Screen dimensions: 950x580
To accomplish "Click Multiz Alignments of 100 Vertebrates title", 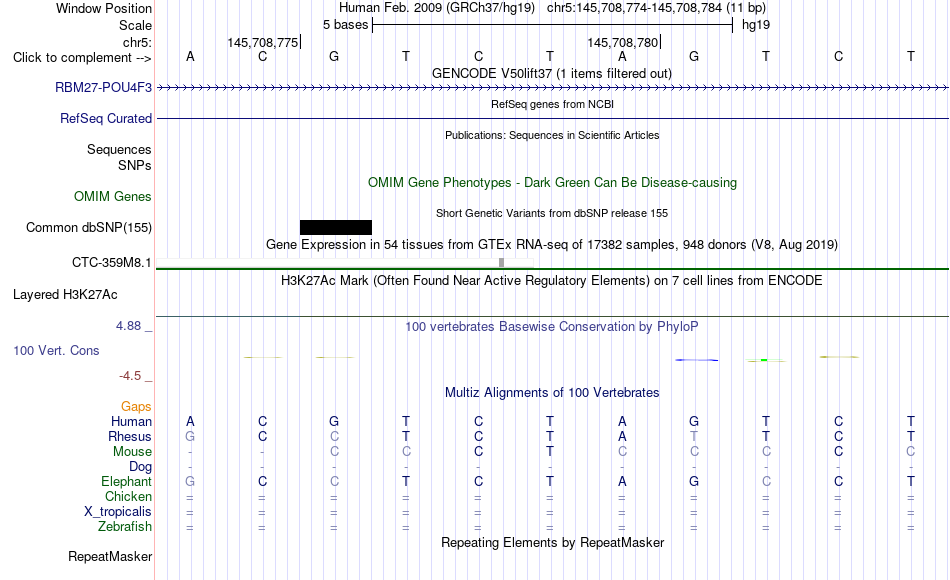I will tap(552, 393).
